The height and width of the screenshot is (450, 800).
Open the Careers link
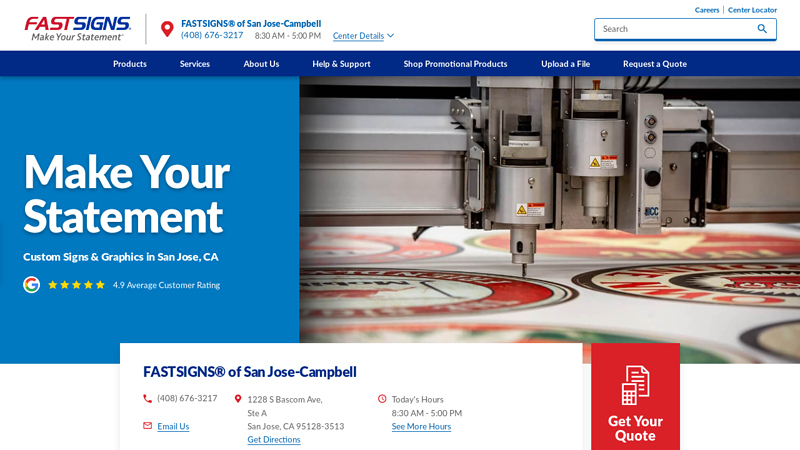(707, 10)
